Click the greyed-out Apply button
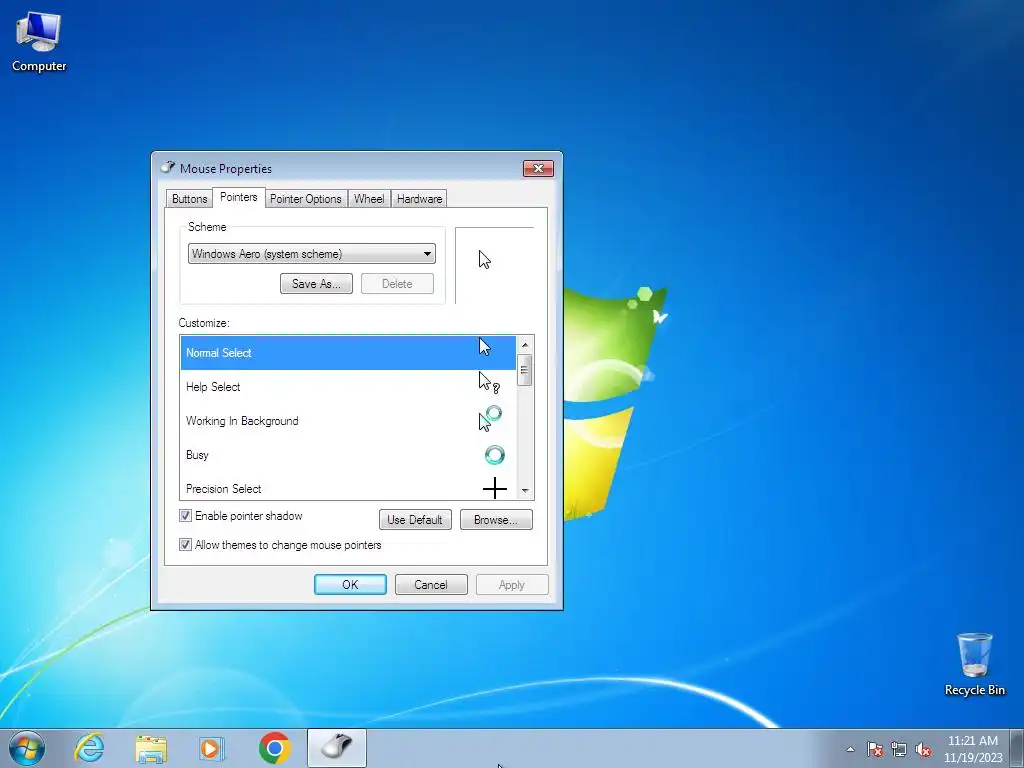 pos(512,584)
